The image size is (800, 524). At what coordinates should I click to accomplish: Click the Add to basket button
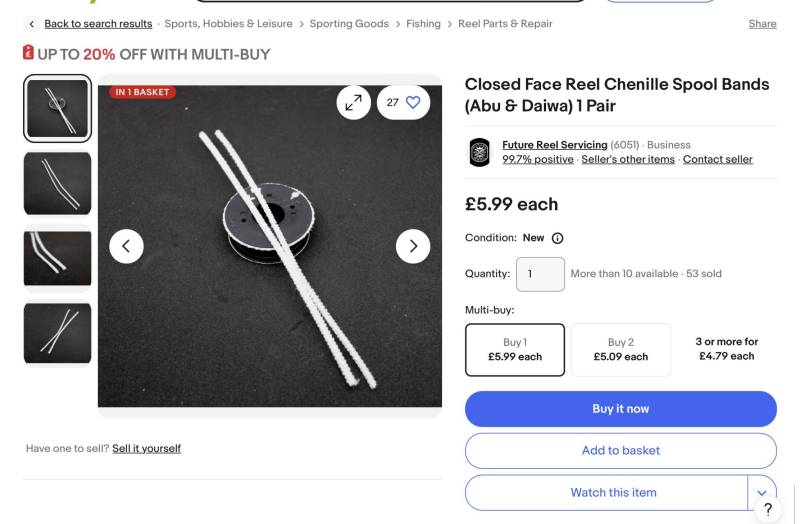(620, 451)
